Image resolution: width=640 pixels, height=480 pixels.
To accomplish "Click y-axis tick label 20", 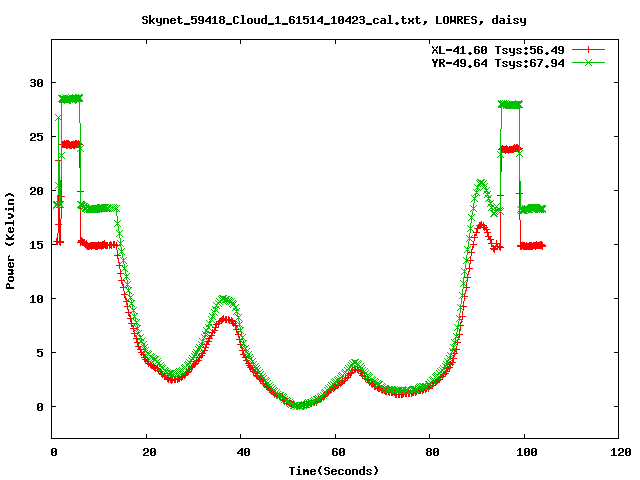I will tap(36, 191).
